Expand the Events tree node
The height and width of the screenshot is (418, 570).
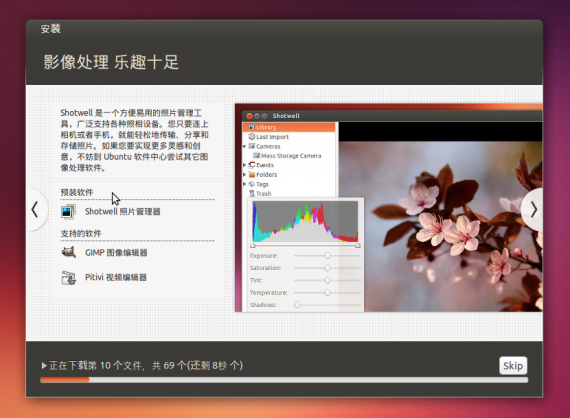pyautogui.click(x=245, y=165)
